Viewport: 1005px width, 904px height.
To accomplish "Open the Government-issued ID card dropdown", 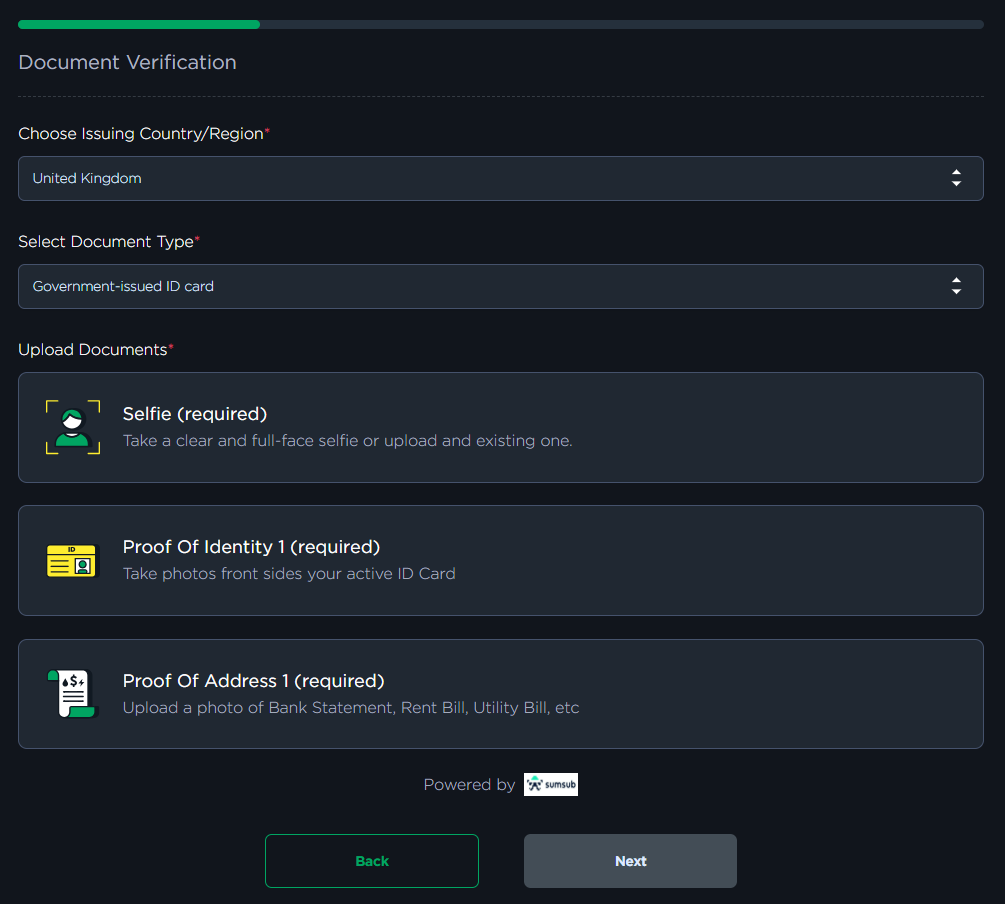I will click(500, 286).
